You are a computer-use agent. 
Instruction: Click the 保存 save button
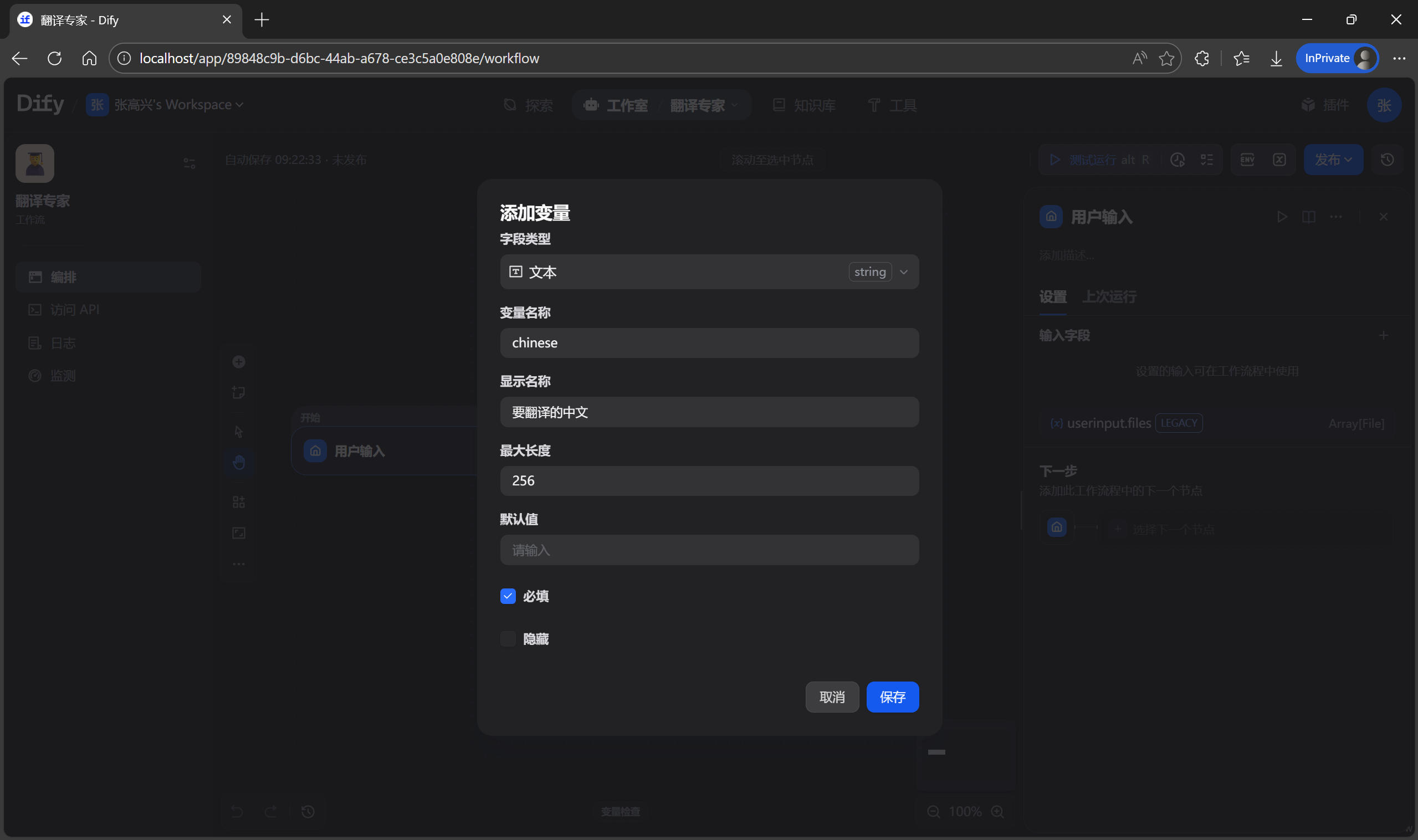(x=892, y=698)
